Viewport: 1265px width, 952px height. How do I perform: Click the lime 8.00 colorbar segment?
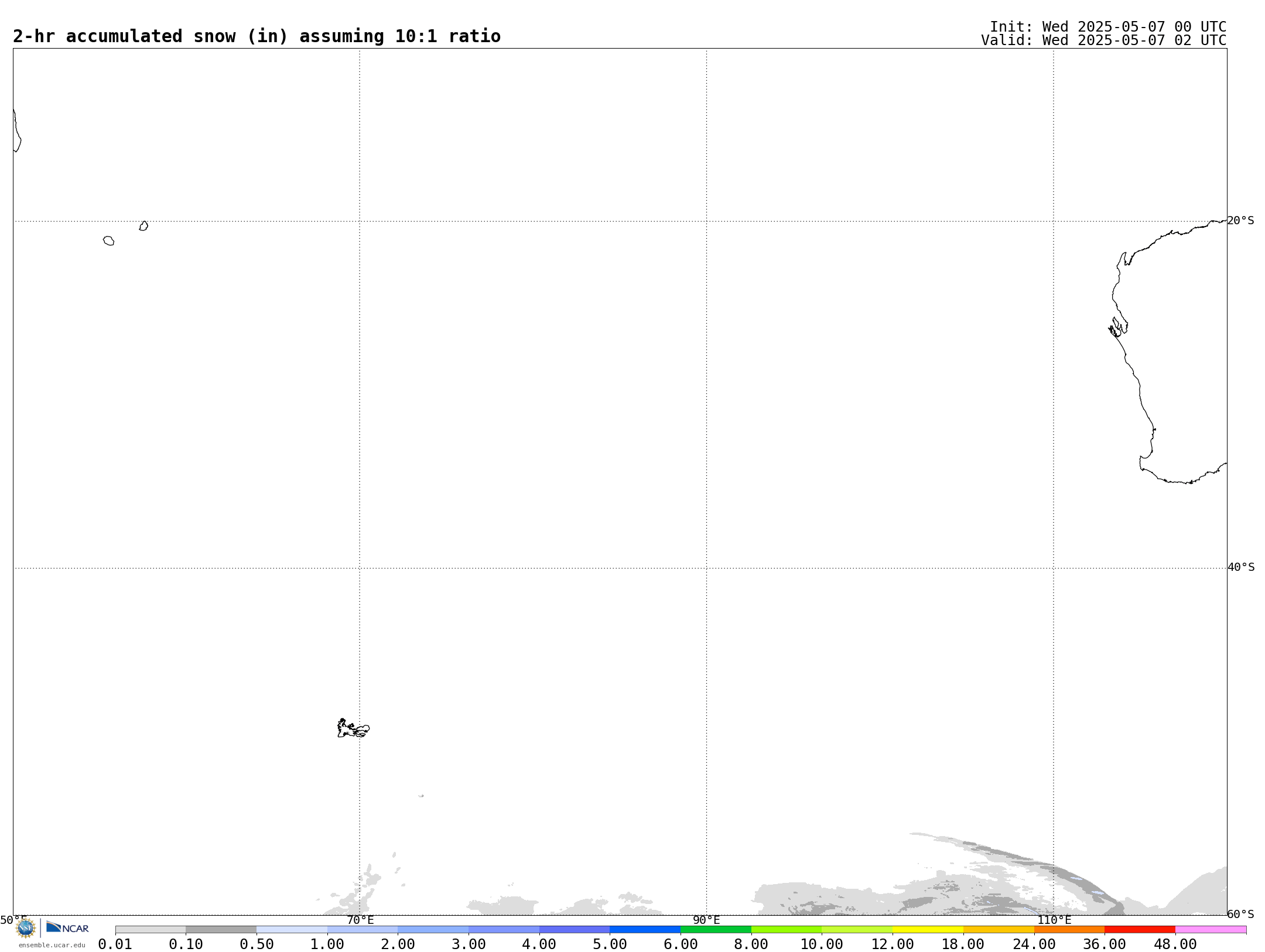[787, 930]
